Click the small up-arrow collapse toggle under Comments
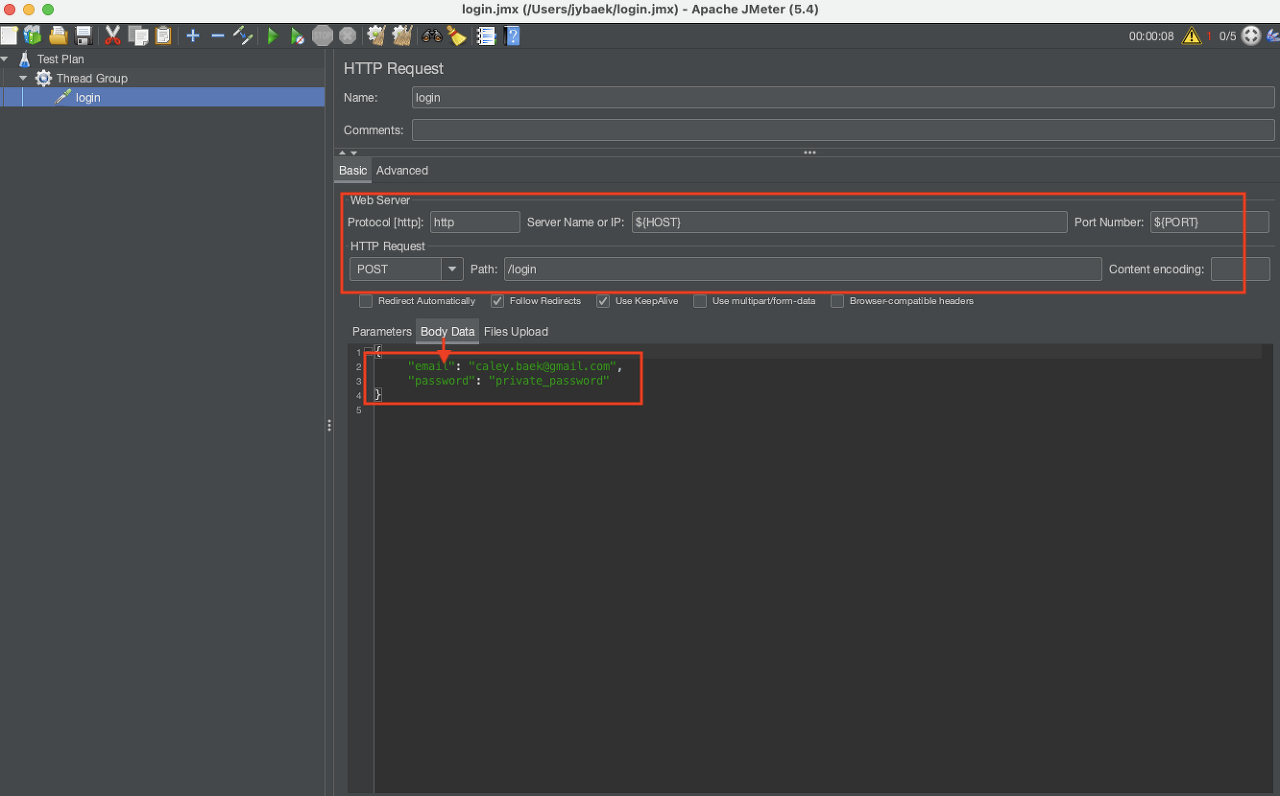 click(342, 153)
